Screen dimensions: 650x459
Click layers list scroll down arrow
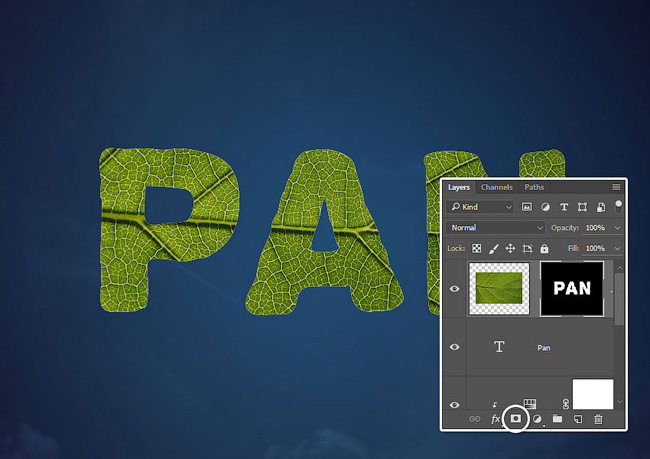click(619, 401)
